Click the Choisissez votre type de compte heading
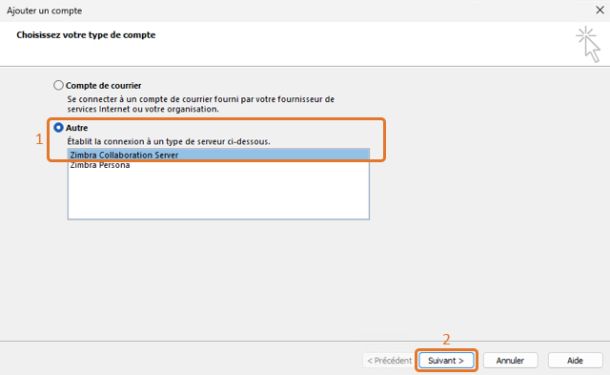Screen dimensions: 610x375 pyautogui.click(x=86, y=35)
